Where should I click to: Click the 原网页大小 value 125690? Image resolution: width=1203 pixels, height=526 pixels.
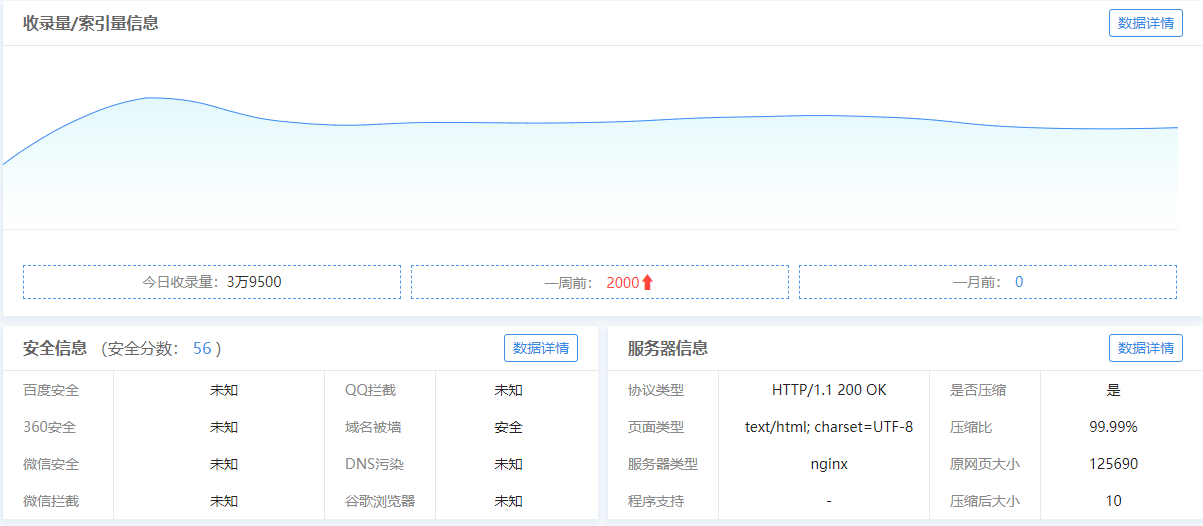(x=1113, y=464)
